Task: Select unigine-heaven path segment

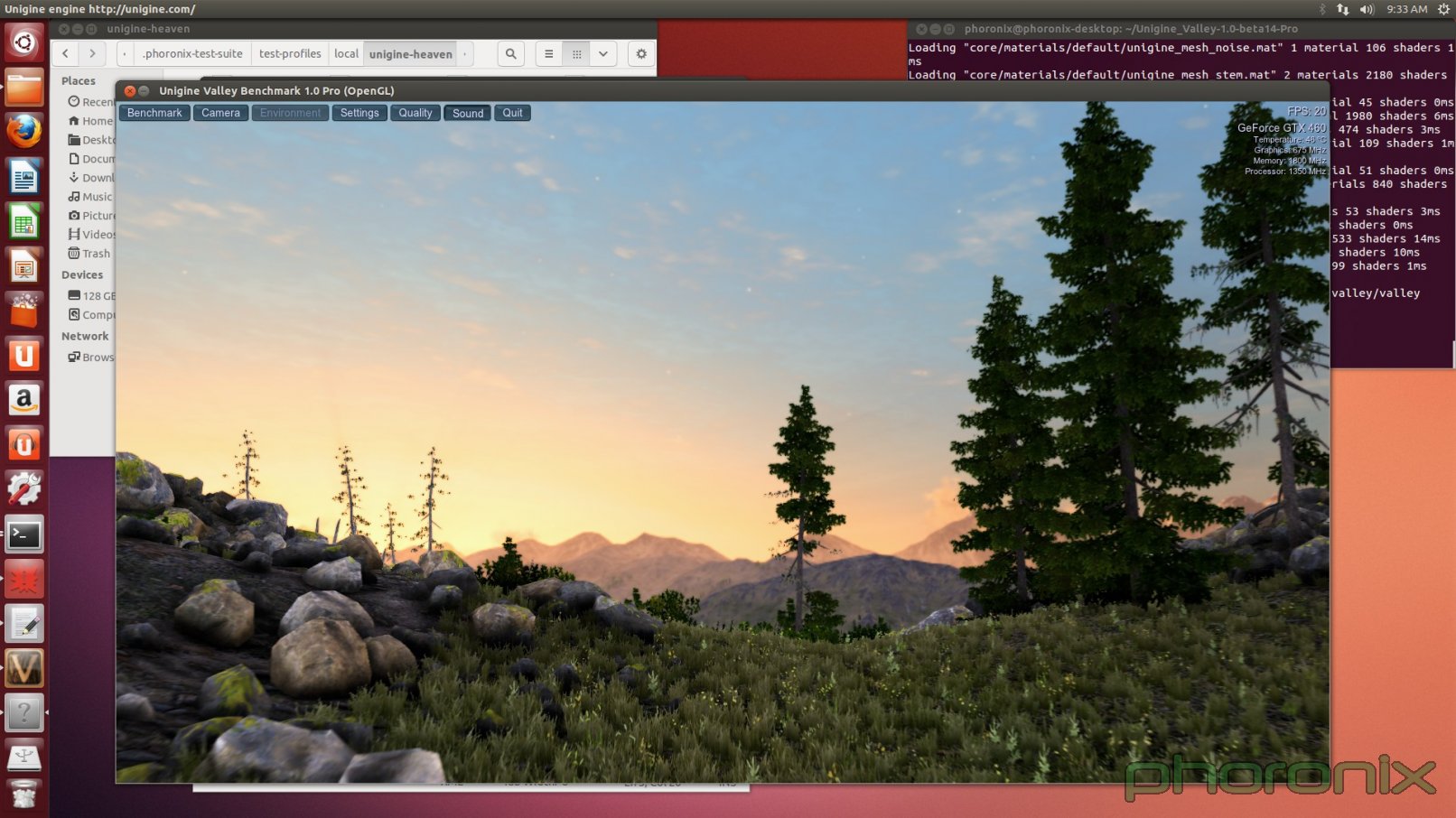Action: point(410,53)
